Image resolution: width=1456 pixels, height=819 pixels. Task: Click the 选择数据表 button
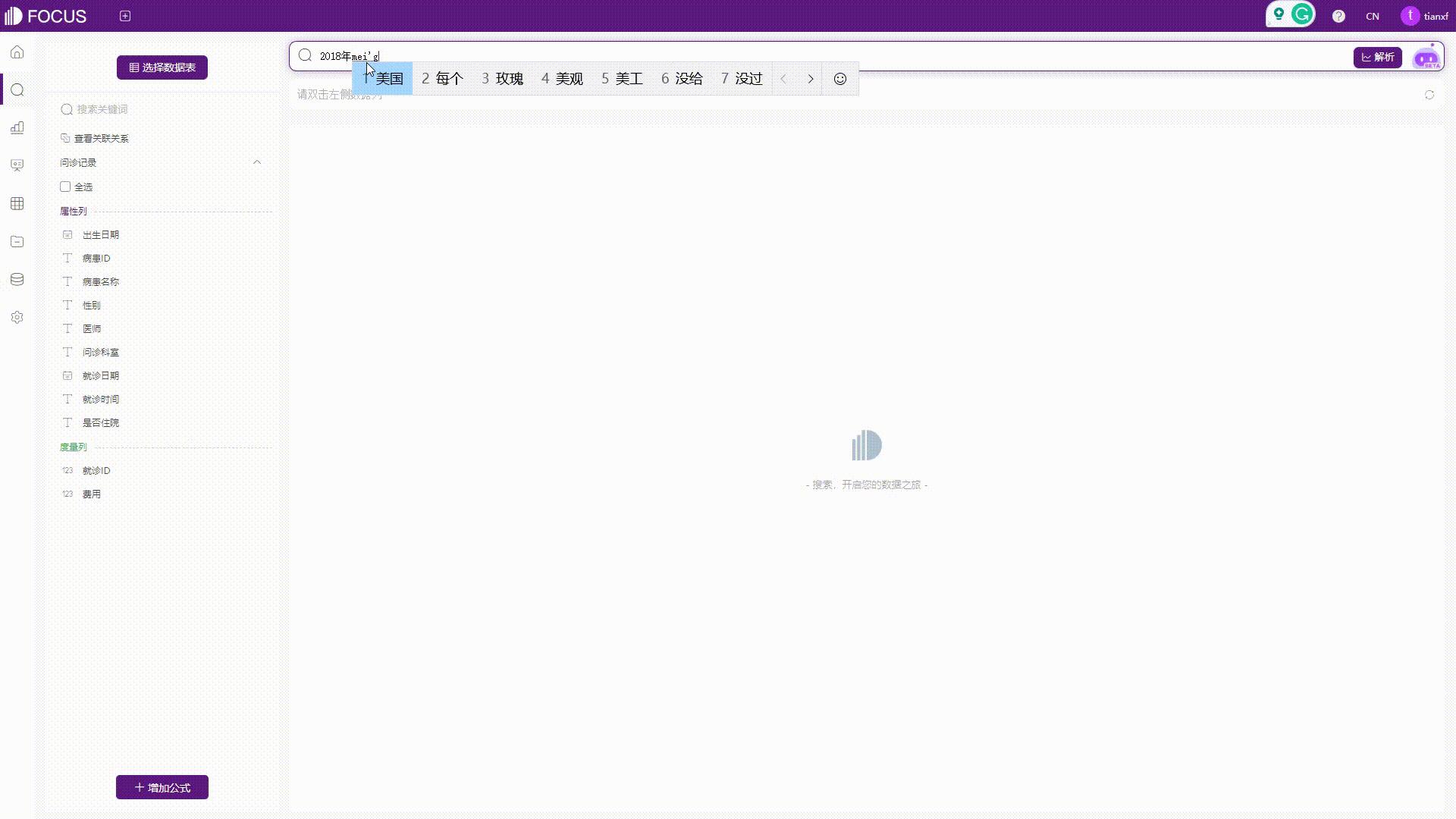click(x=162, y=67)
